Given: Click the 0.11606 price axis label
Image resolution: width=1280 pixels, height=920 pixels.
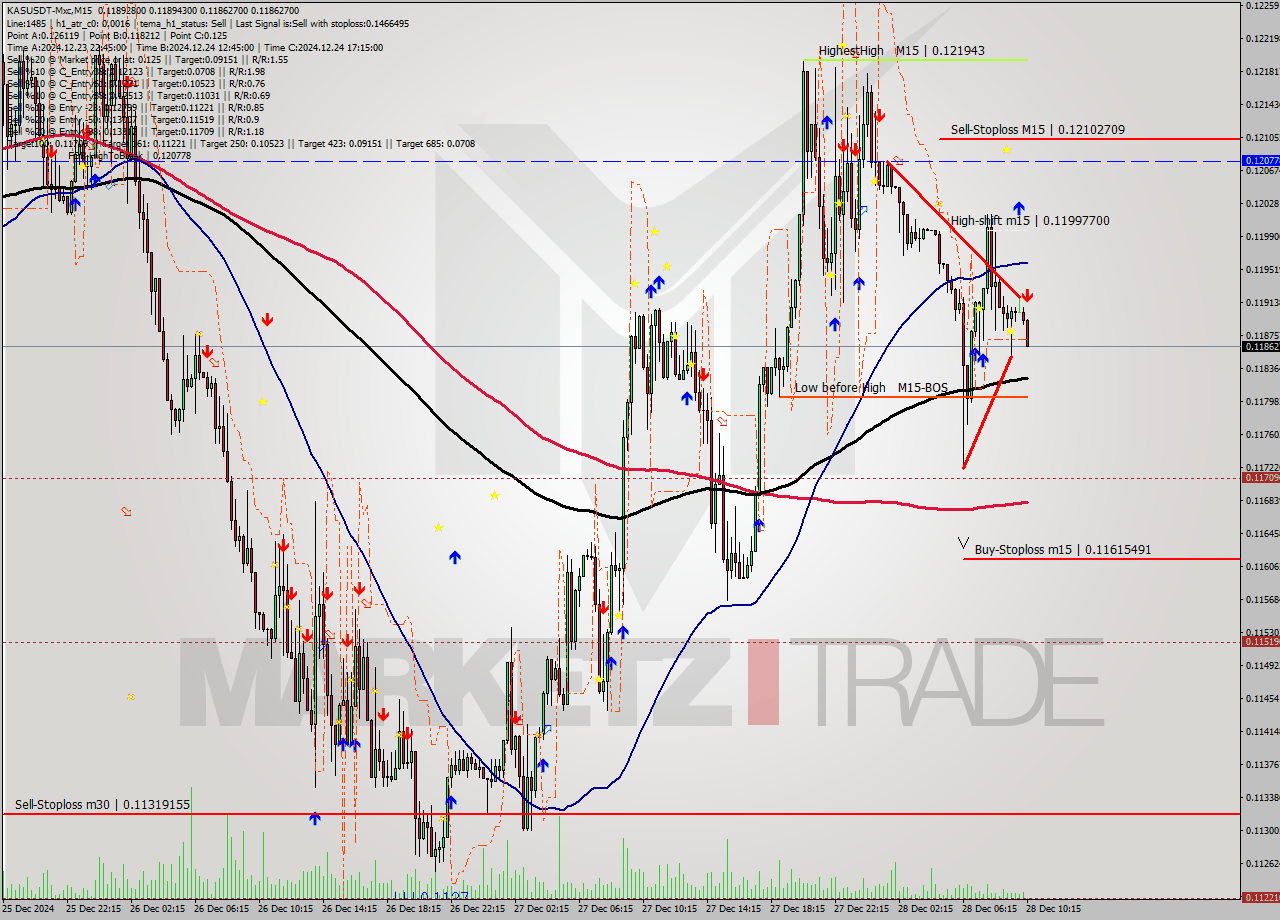Looking at the screenshot, I should pyautogui.click(x=1262, y=566).
